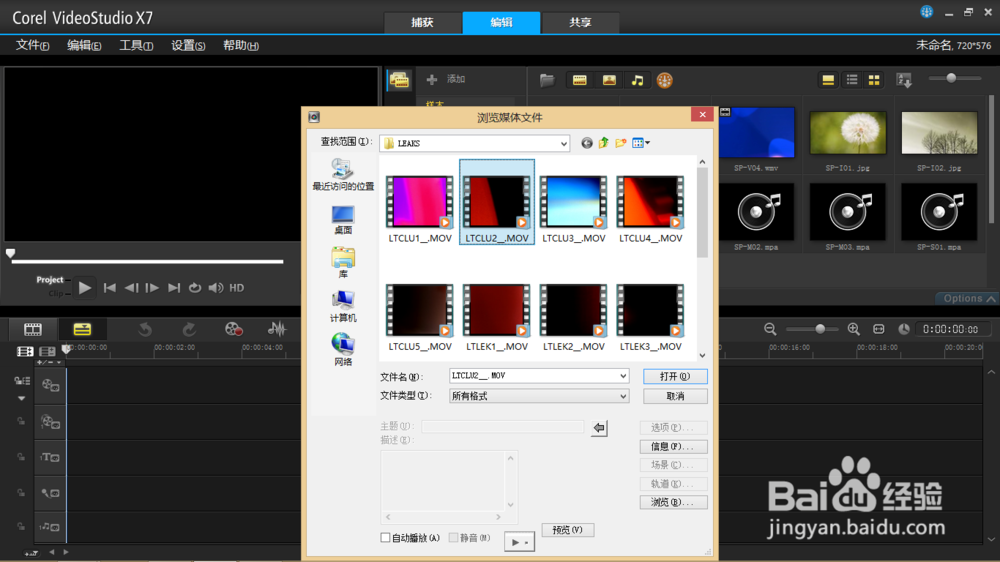This screenshot has height=562, width=1000.
Task: Click the timeline undo arrow
Action: coord(145,329)
